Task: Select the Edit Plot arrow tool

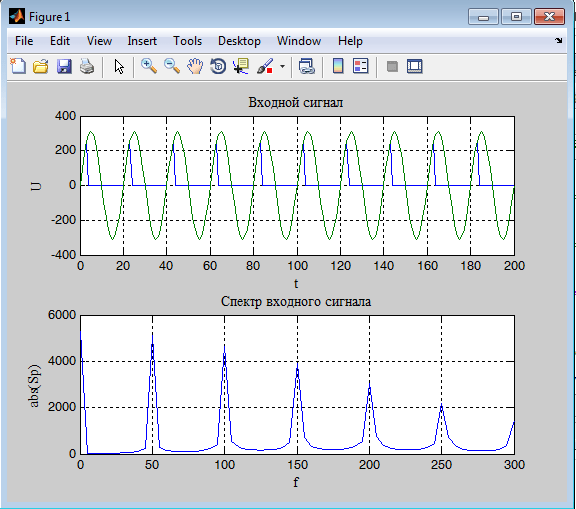Action: (119, 66)
